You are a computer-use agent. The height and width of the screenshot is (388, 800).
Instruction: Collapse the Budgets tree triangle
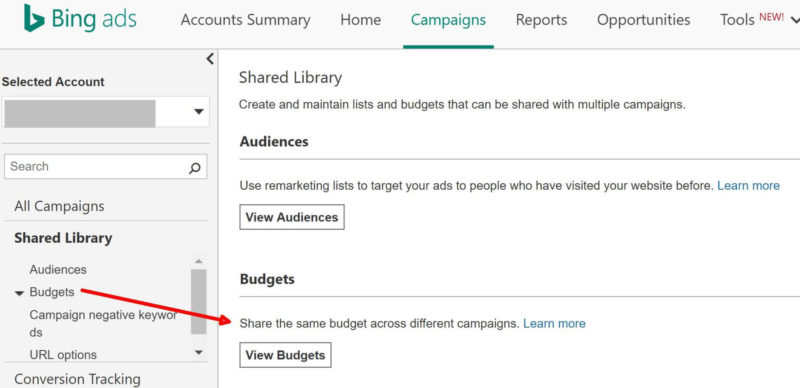[19, 293]
